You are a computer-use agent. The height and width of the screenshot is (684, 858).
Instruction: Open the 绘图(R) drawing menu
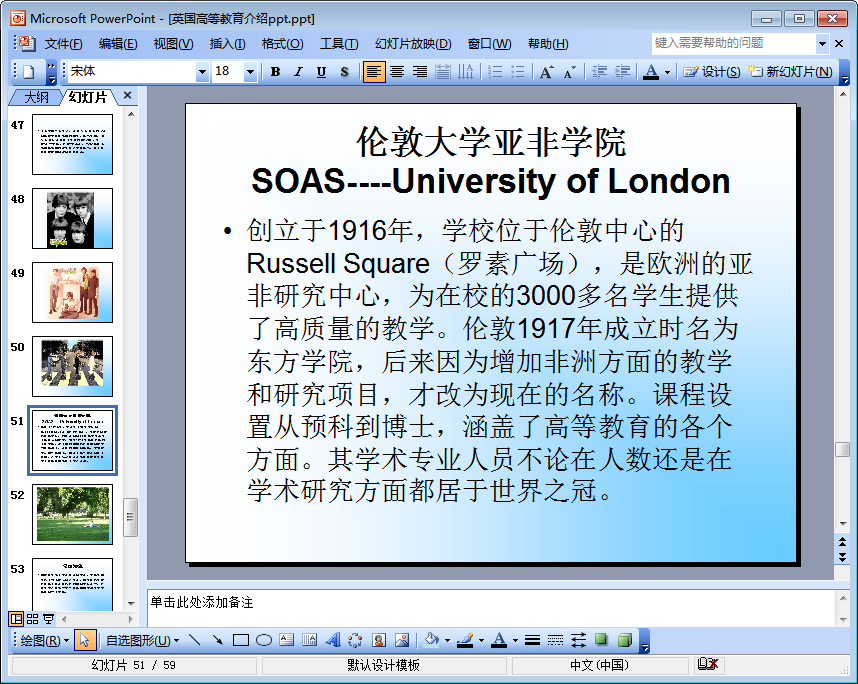click(x=44, y=640)
